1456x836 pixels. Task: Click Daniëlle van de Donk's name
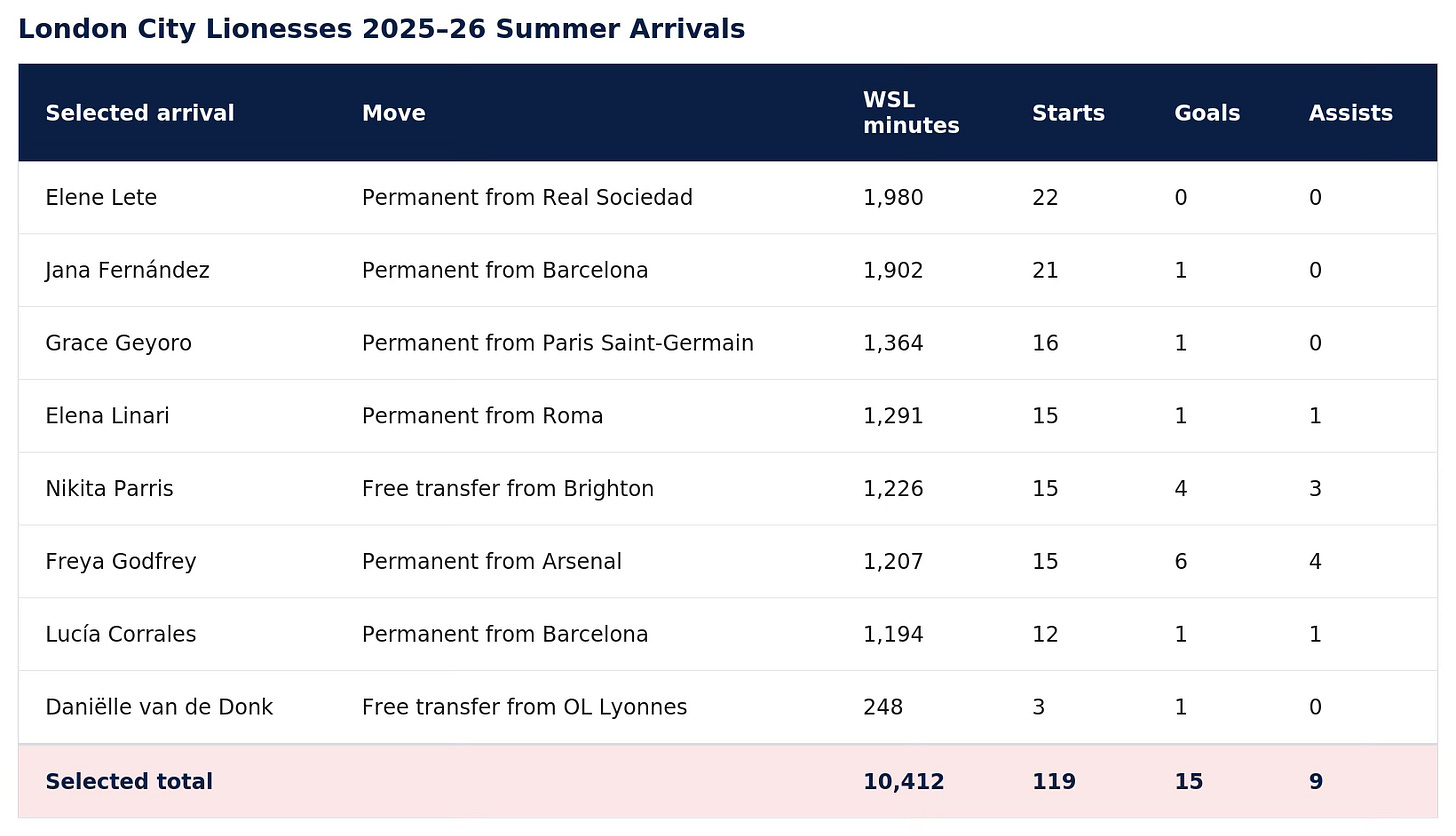(159, 708)
